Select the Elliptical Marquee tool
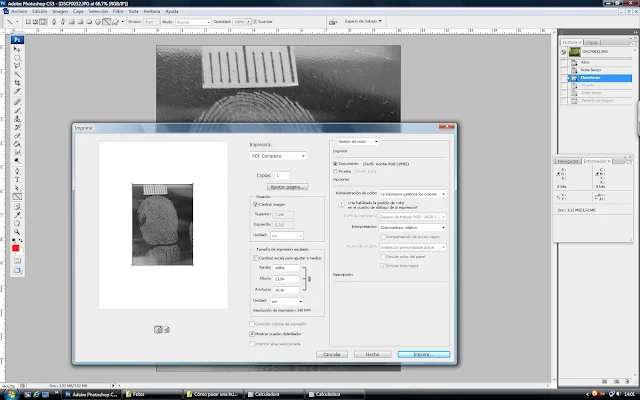The image size is (640, 400). 17,58
